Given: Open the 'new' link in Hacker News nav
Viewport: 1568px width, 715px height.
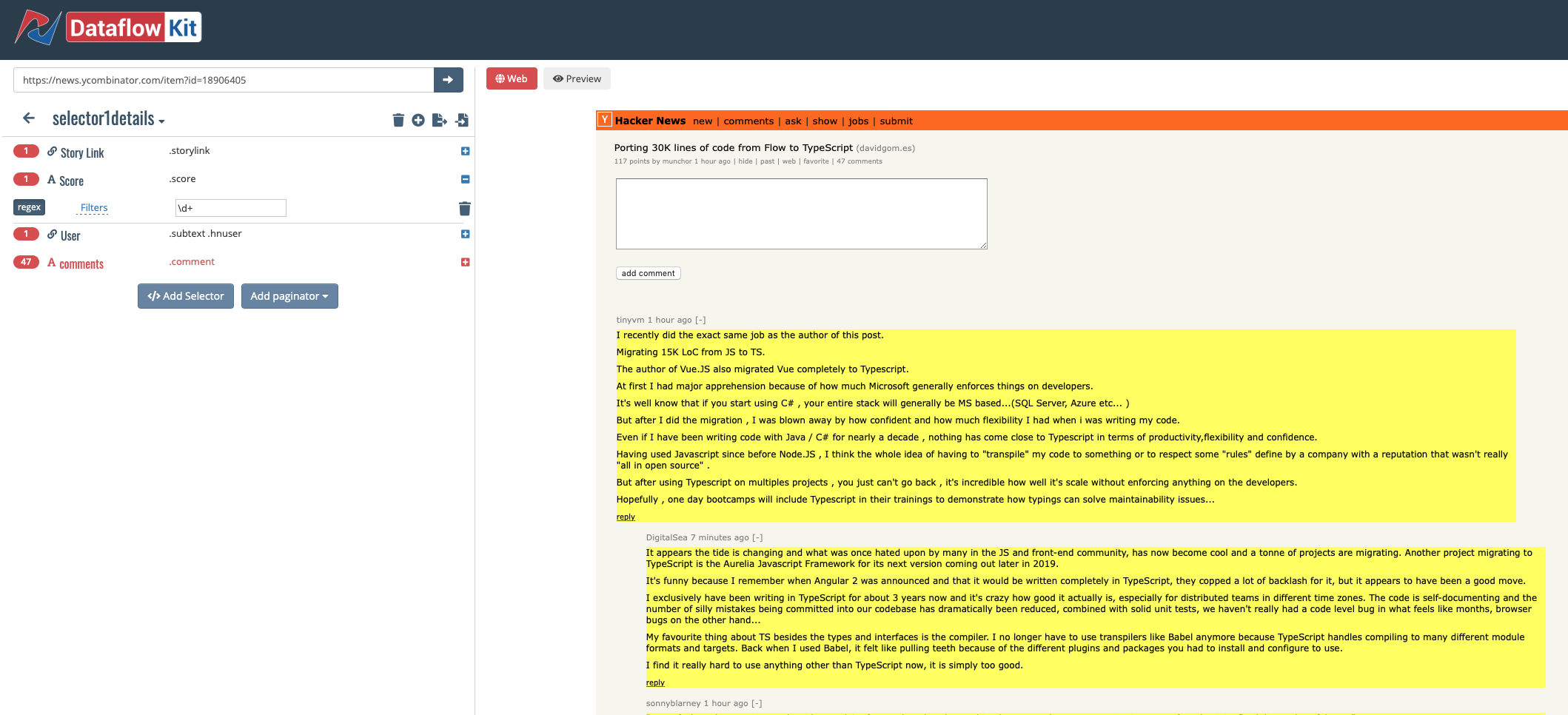Looking at the screenshot, I should click(x=703, y=121).
